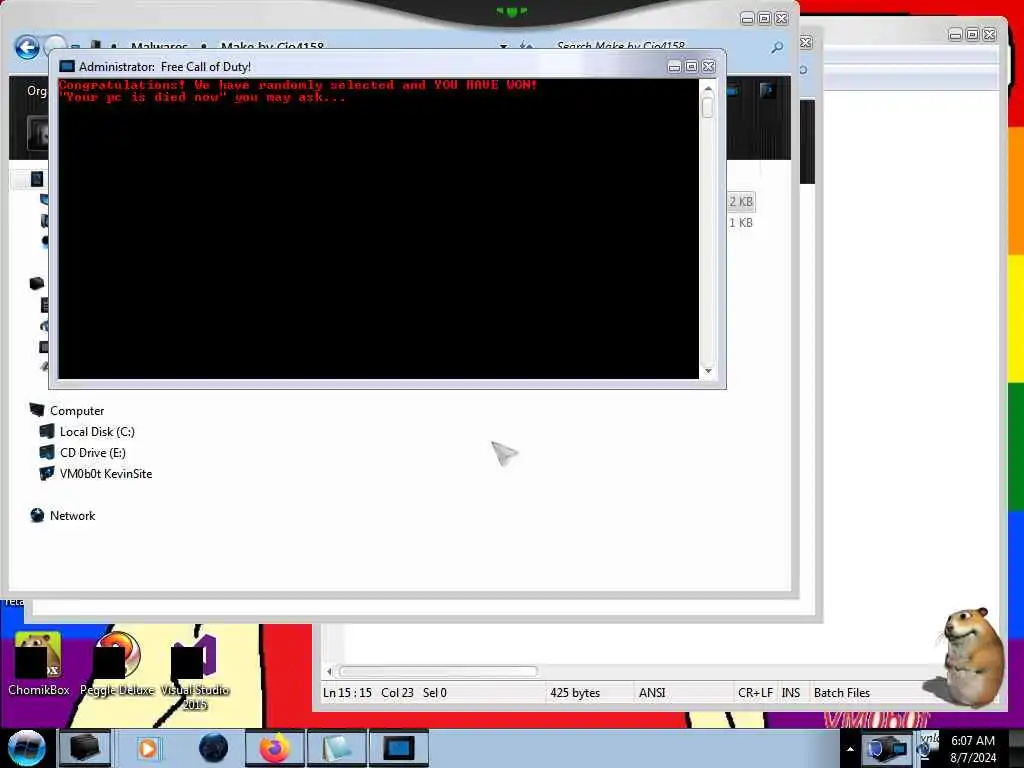Screen dimensions: 1024x768
Task: Open the address bar history dropdown arrow
Action: (x=504, y=46)
